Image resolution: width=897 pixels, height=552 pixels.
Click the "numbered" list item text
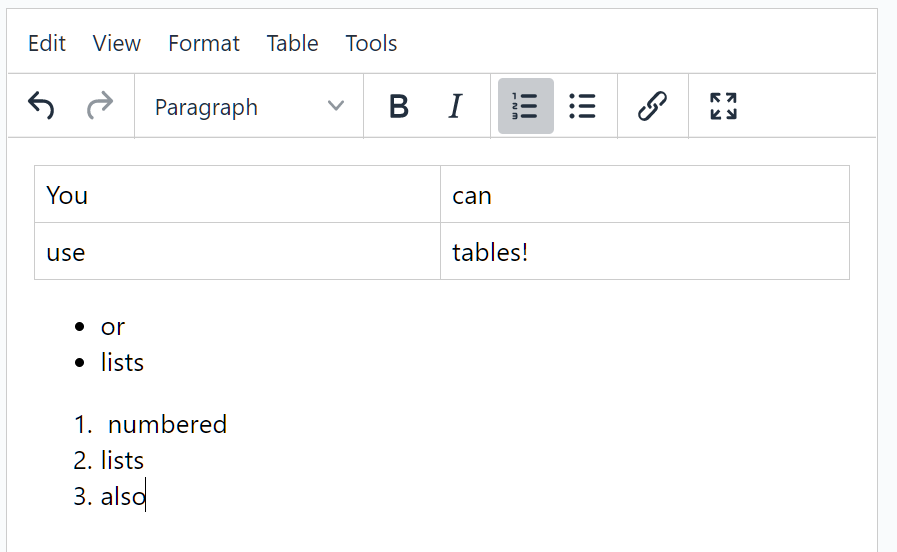tap(167, 425)
